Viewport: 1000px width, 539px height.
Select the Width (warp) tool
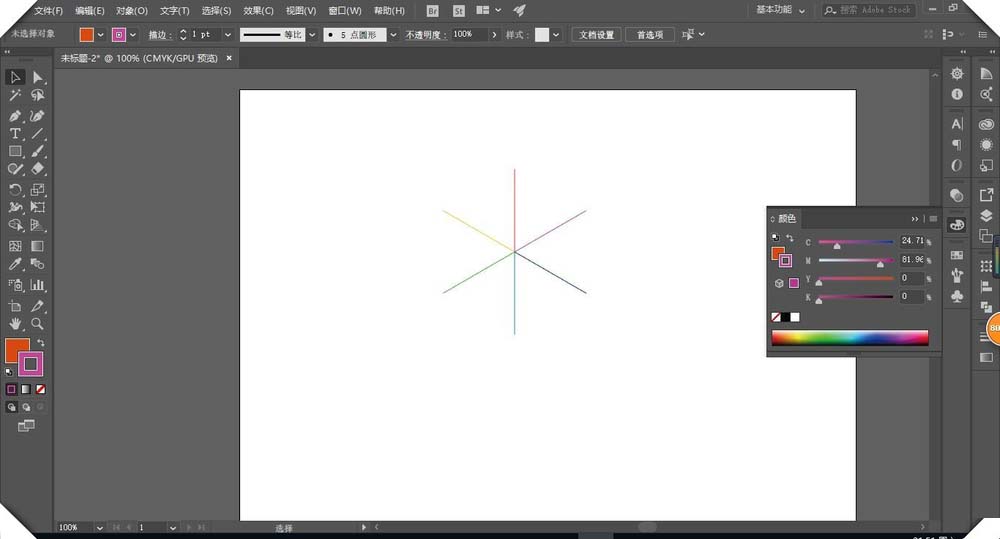(x=15, y=207)
